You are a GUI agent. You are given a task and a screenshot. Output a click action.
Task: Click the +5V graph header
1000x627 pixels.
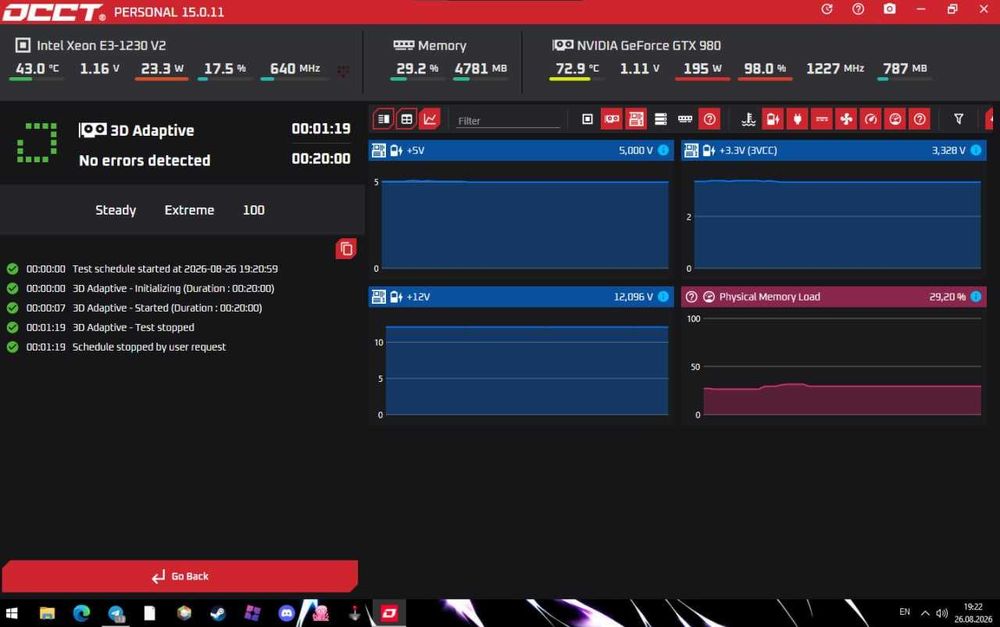(x=521, y=151)
